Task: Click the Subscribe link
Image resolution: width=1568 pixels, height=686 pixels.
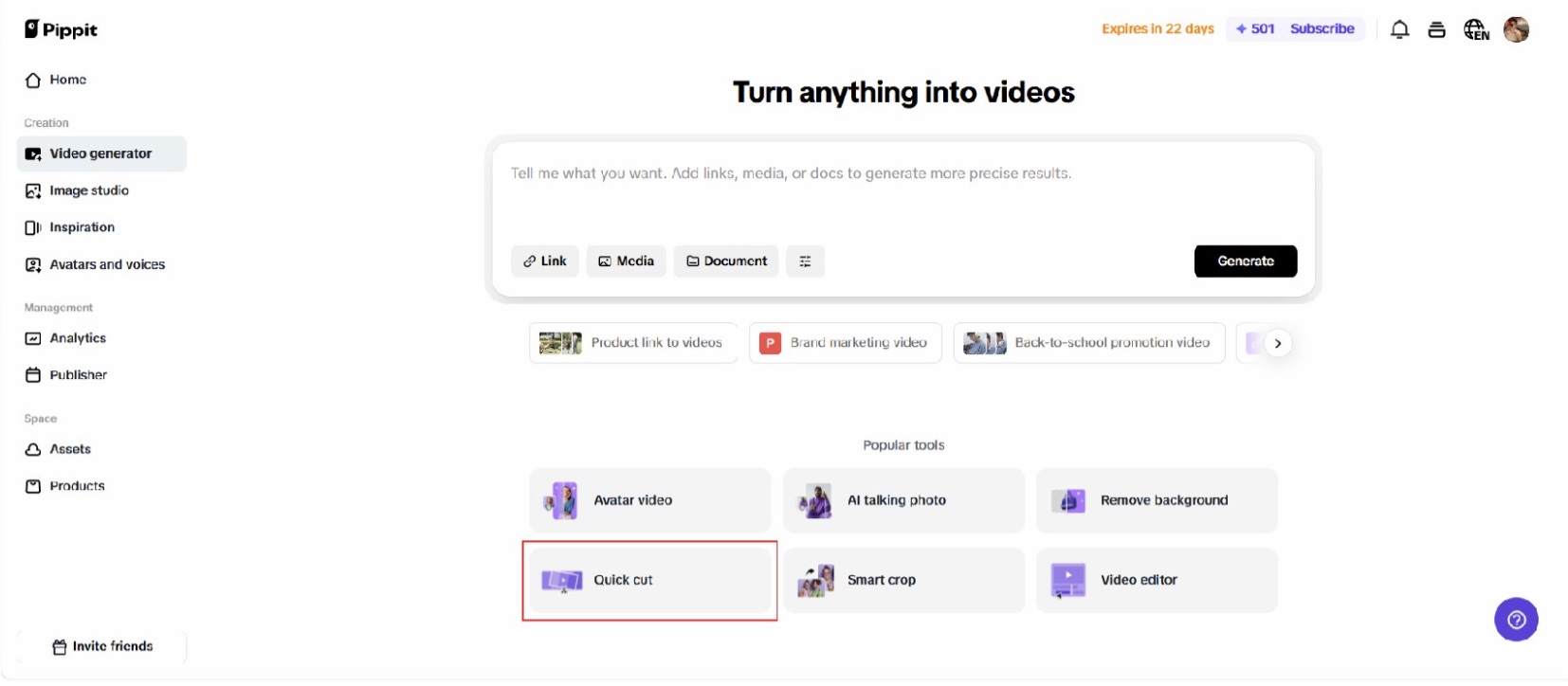Action: pyautogui.click(x=1322, y=29)
